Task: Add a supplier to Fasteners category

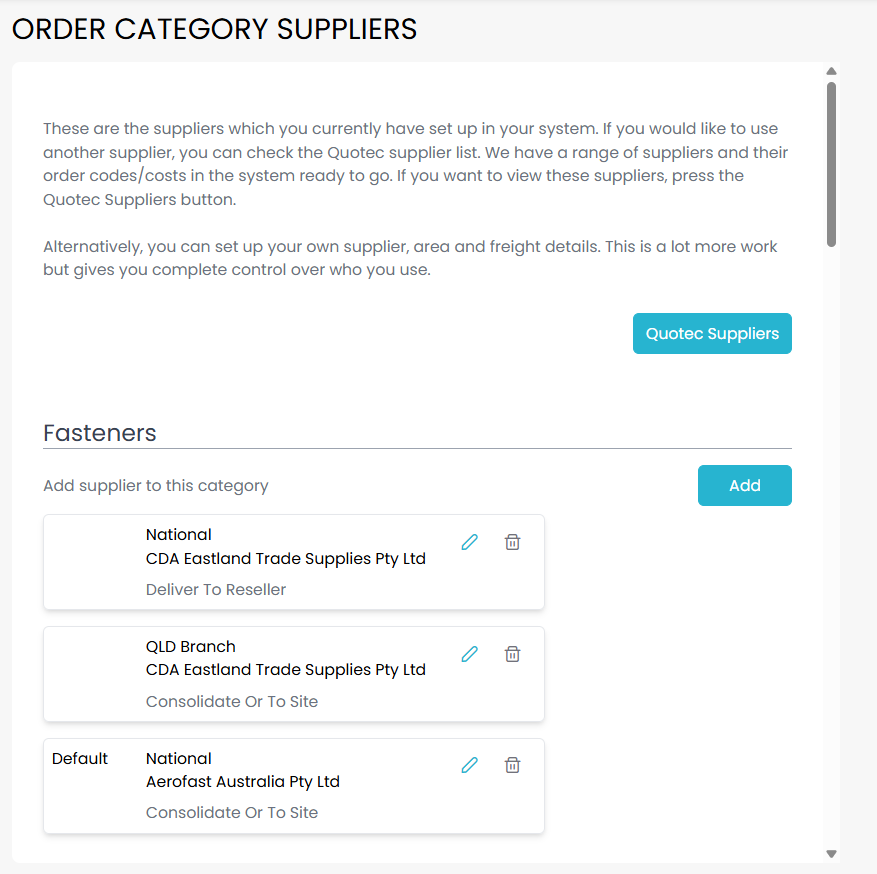Action: (744, 486)
